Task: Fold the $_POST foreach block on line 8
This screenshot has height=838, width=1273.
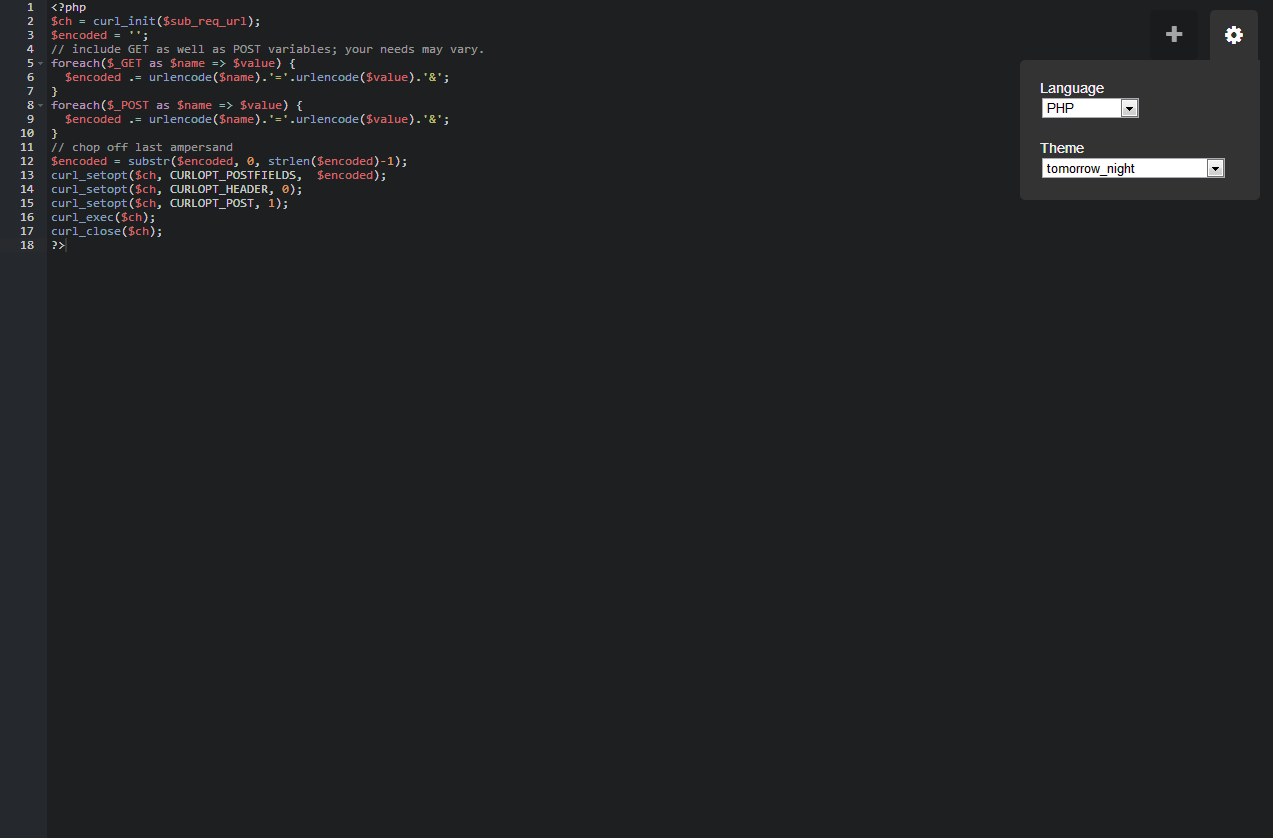Action: point(41,105)
